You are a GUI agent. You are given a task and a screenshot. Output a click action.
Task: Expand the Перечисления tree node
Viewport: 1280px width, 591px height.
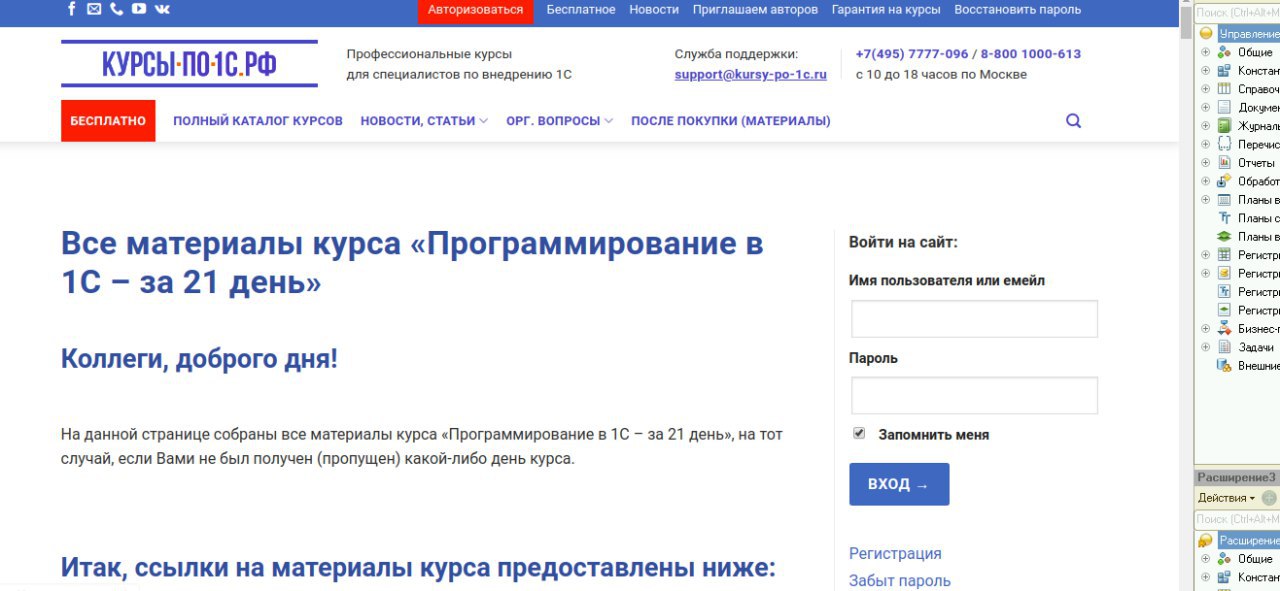(1205, 144)
